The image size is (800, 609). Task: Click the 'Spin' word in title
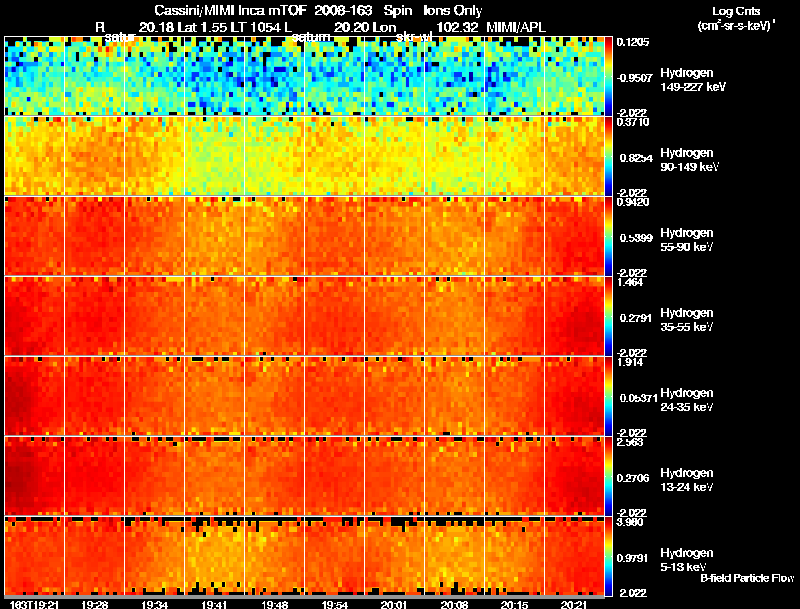397,10
